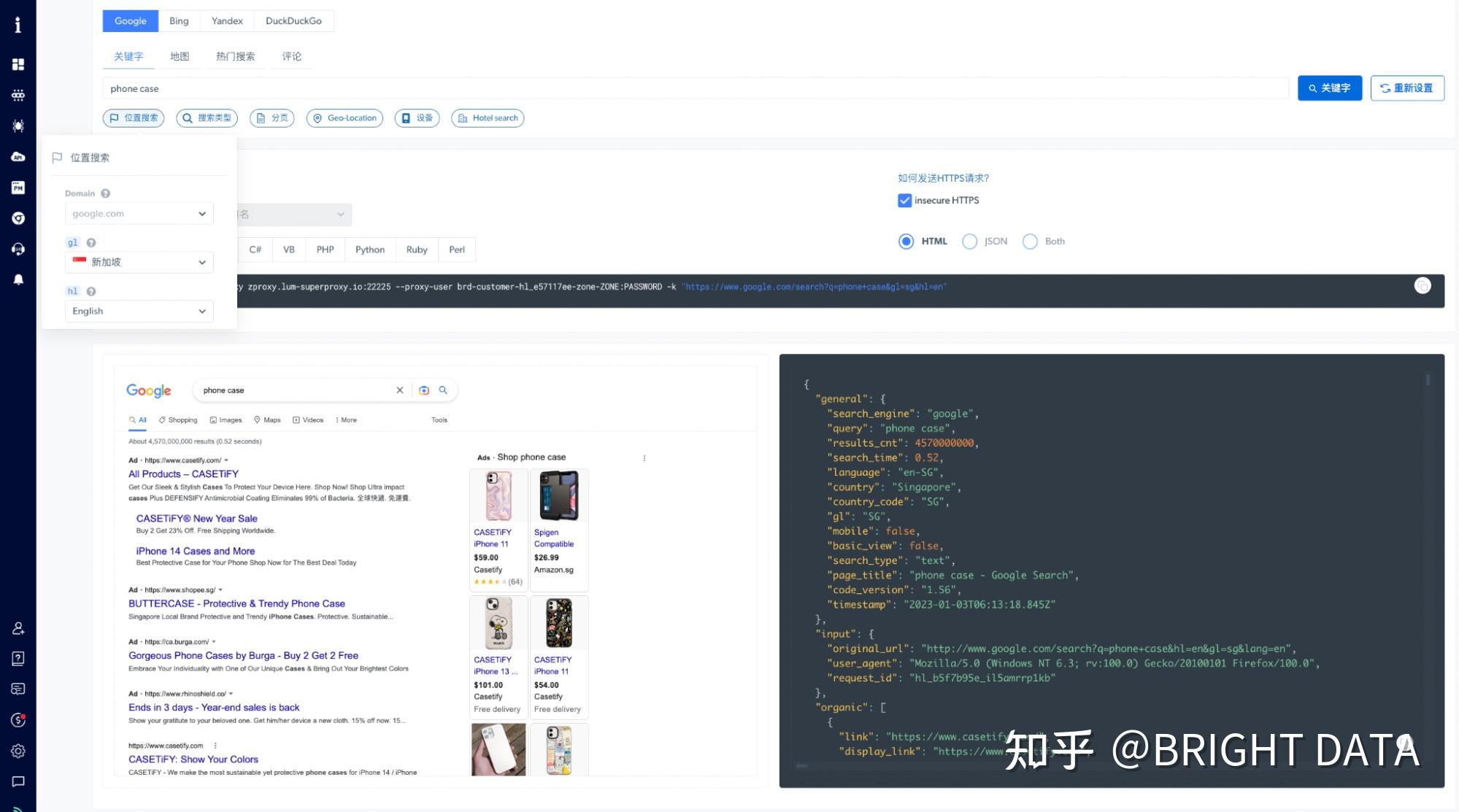This screenshot has width=1459, height=812.
Task: Click the Domain help question mark icon
Action: [x=105, y=193]
